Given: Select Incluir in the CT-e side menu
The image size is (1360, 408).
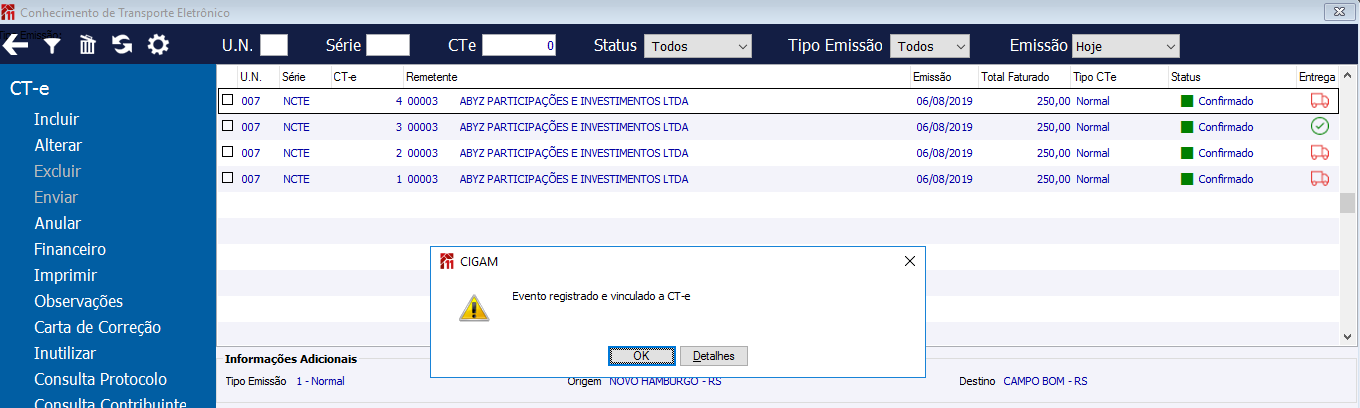Looking at the screenshot, I should click(56, 119).
